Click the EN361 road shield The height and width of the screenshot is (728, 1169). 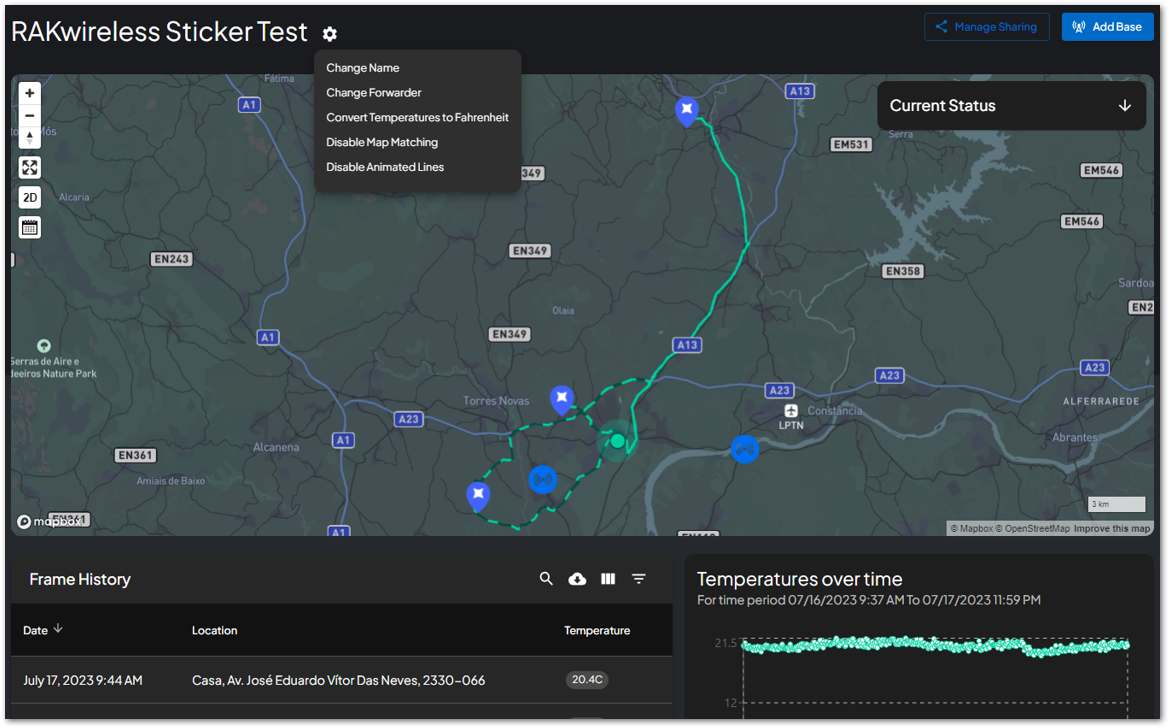point(135,455)
